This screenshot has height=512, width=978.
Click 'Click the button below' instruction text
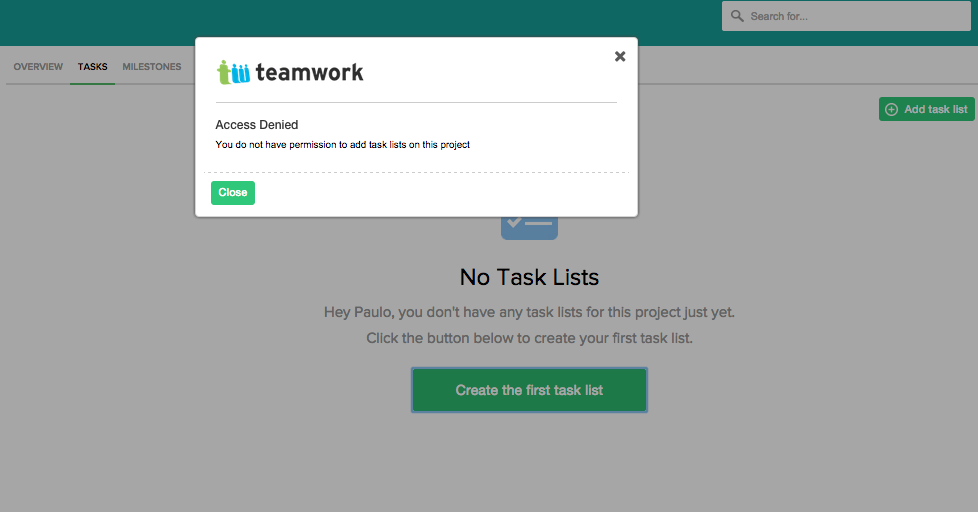pos(529,338)
